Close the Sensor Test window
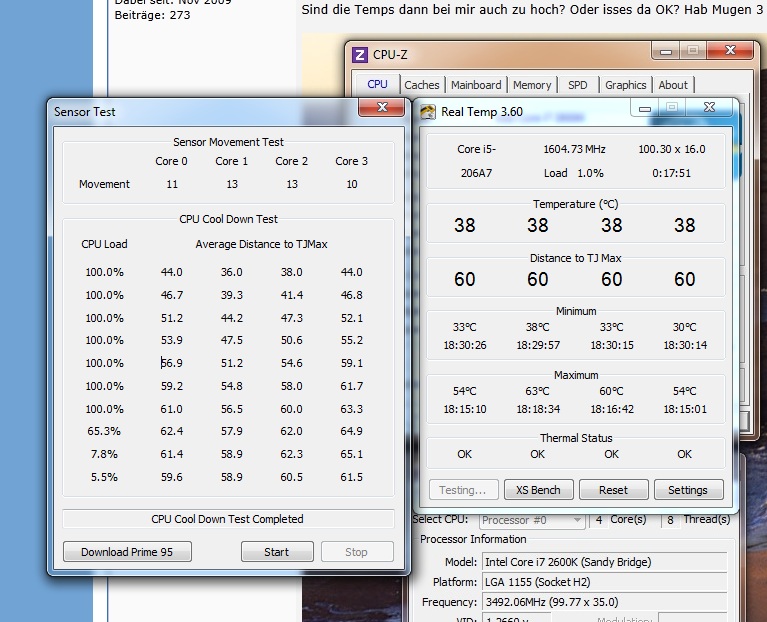767x622 pixels. (x=382, y=107)
